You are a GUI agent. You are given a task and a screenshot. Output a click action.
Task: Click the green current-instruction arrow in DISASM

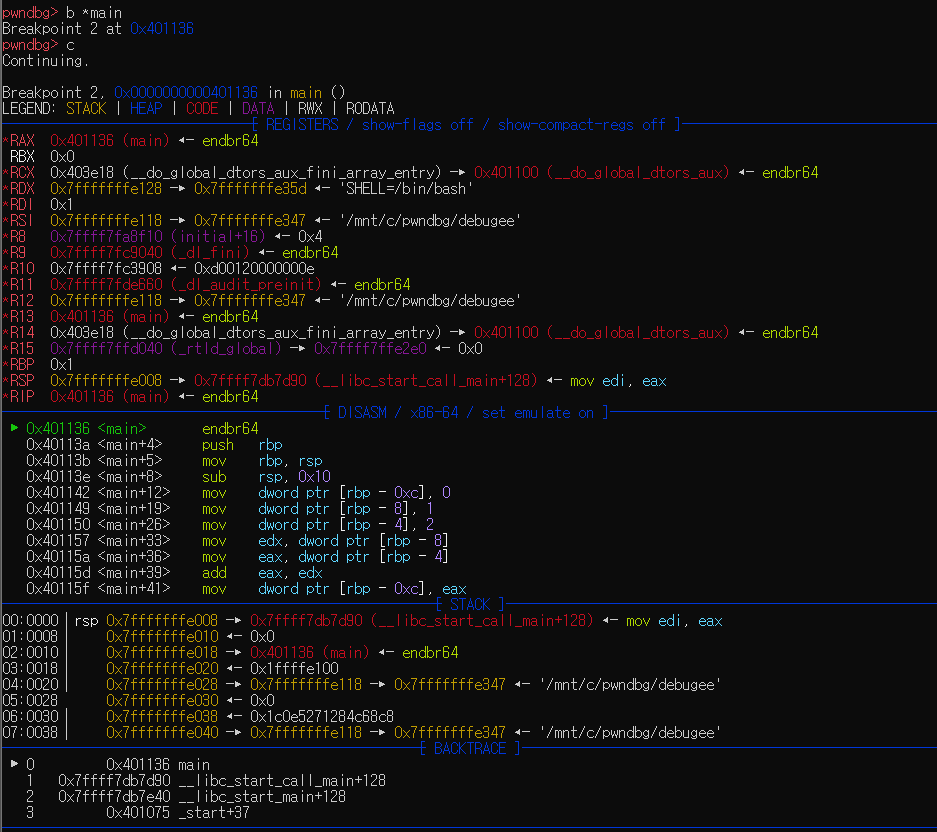[14, 428]
